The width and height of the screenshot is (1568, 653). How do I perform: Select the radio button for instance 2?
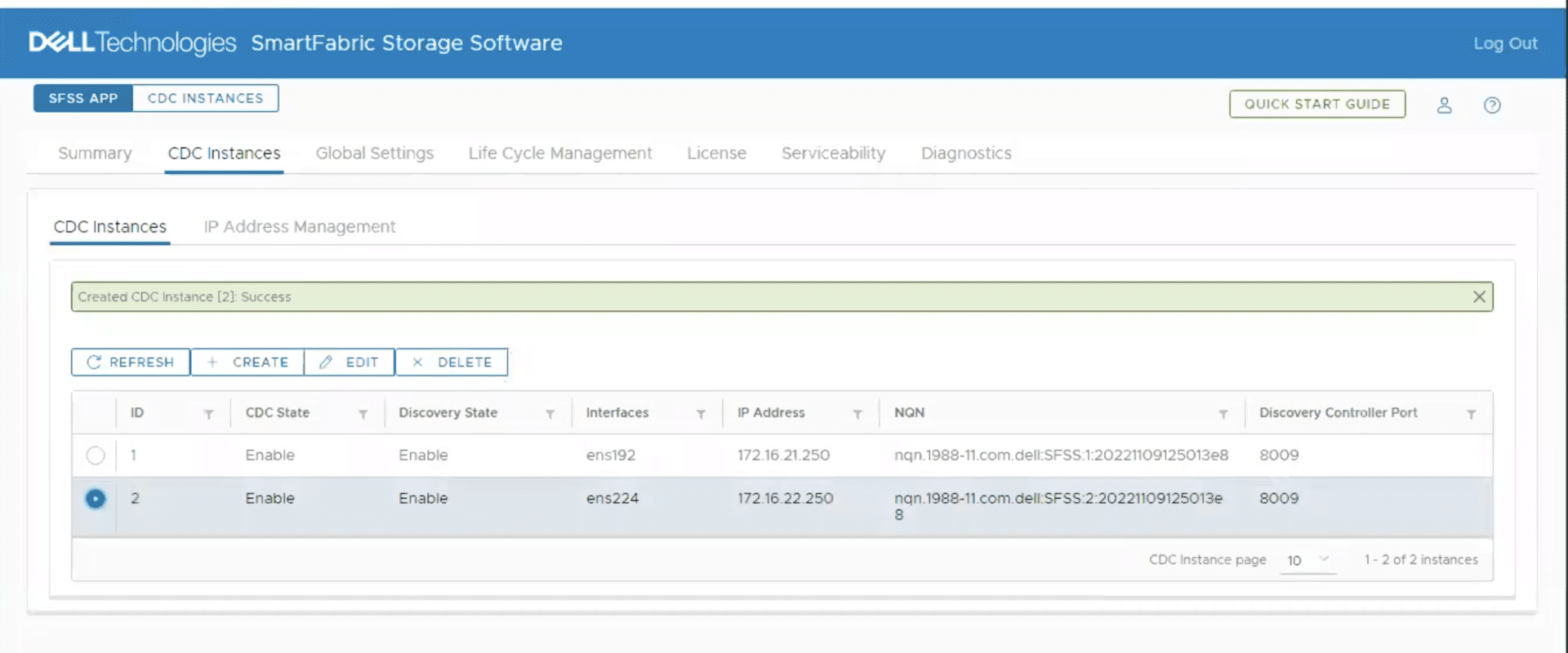(96, 499)
